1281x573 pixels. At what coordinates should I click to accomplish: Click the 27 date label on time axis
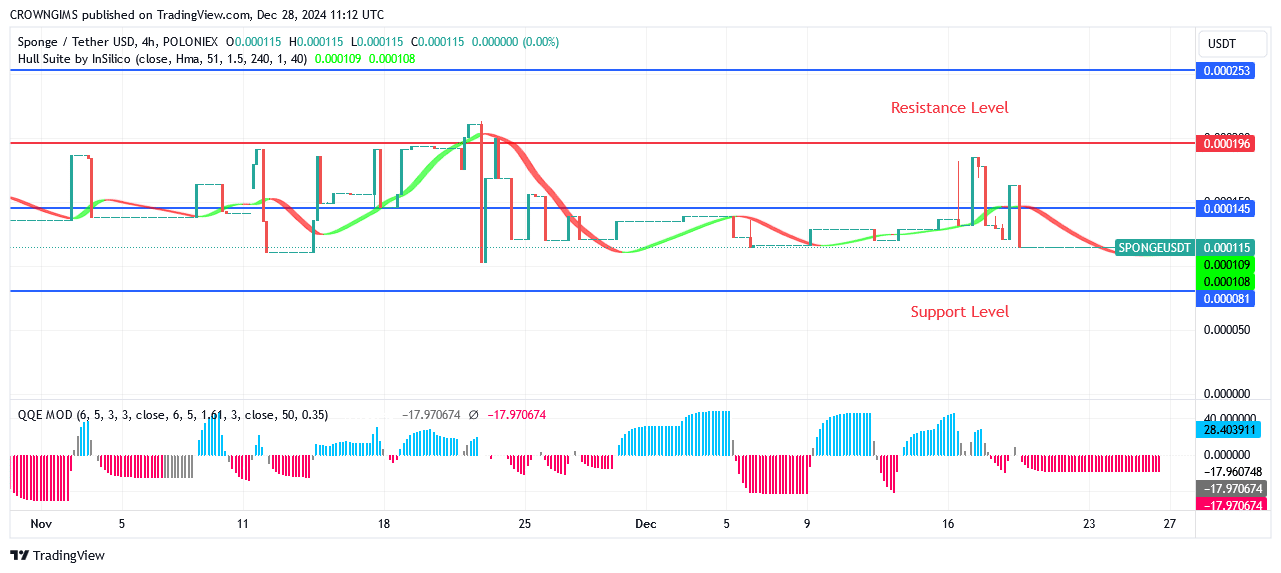pos(1170,524)
